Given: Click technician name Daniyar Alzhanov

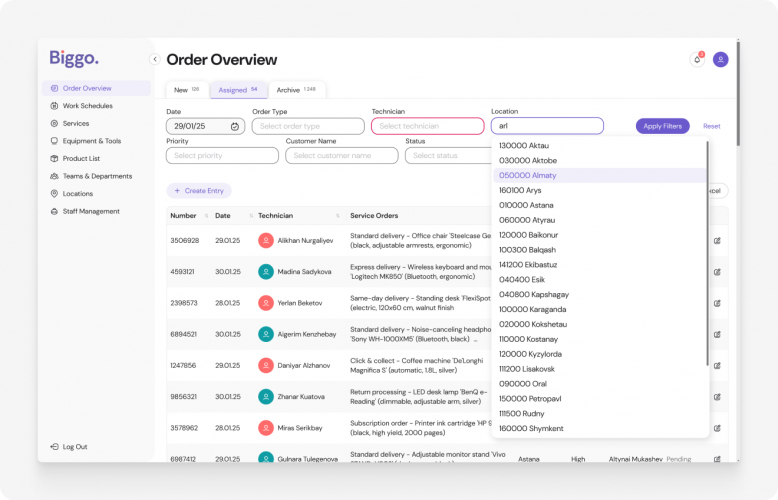Looking at the screenshot, I should point(304,366).
